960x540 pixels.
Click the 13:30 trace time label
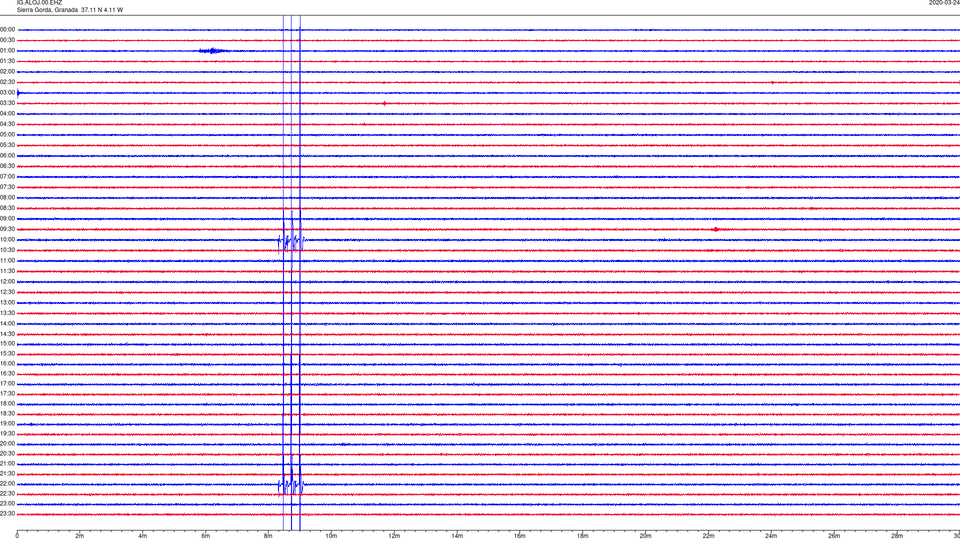point(7,313)
